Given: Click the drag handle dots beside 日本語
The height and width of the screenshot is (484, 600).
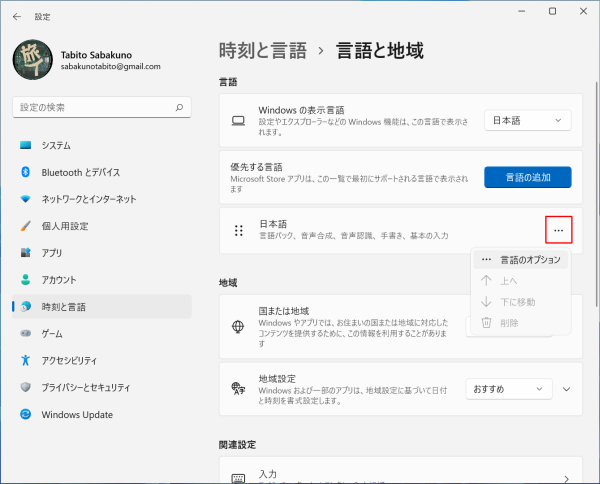Looking at the screenshot, I should point(239,230).
